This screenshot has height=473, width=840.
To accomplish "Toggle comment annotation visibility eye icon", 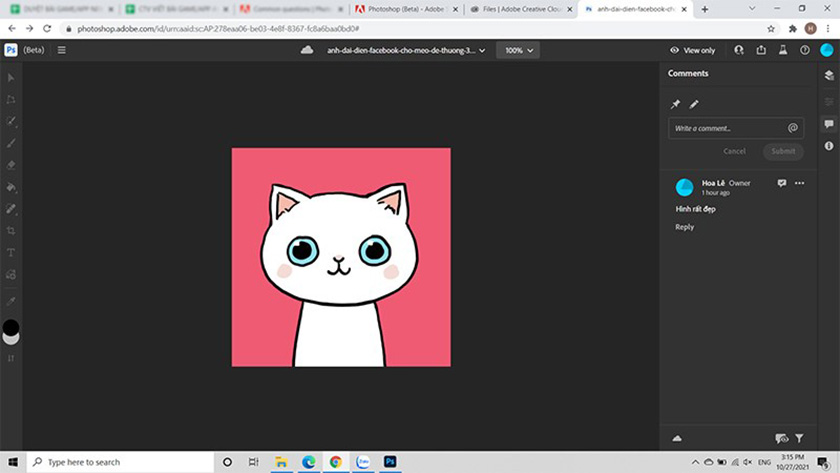I will [x=781, y=438].
